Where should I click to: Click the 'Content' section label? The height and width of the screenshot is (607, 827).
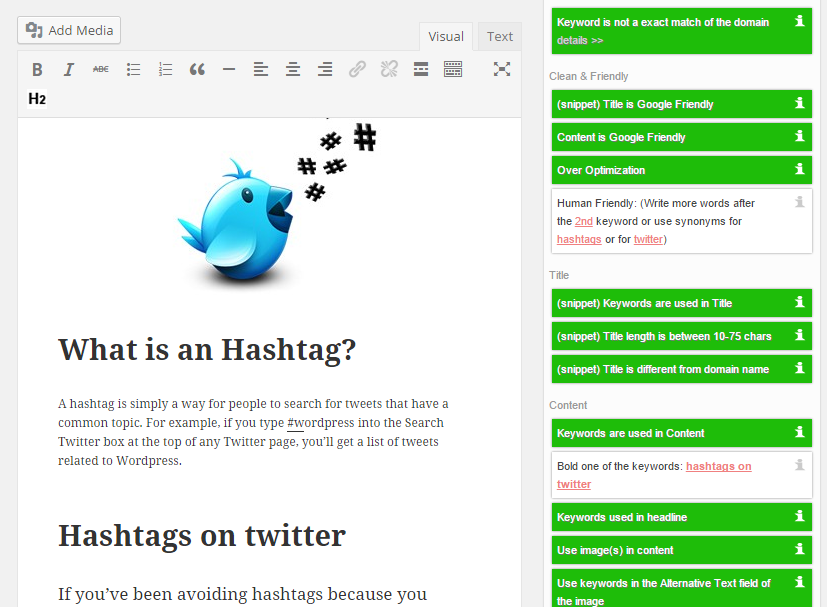tap(568, 406)
